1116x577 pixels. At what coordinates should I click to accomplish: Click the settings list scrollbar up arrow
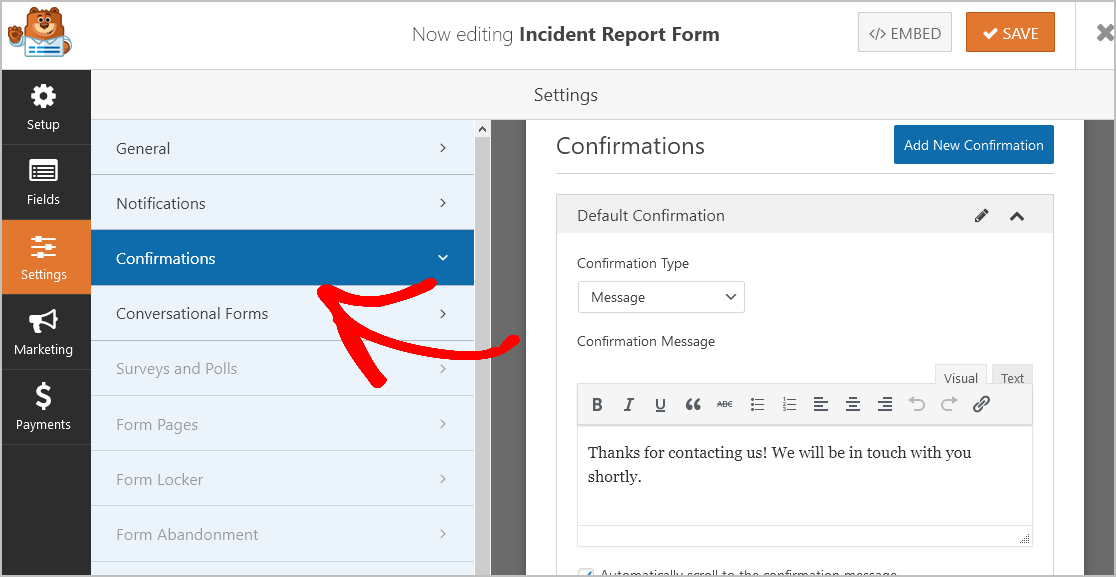[483, 129]
